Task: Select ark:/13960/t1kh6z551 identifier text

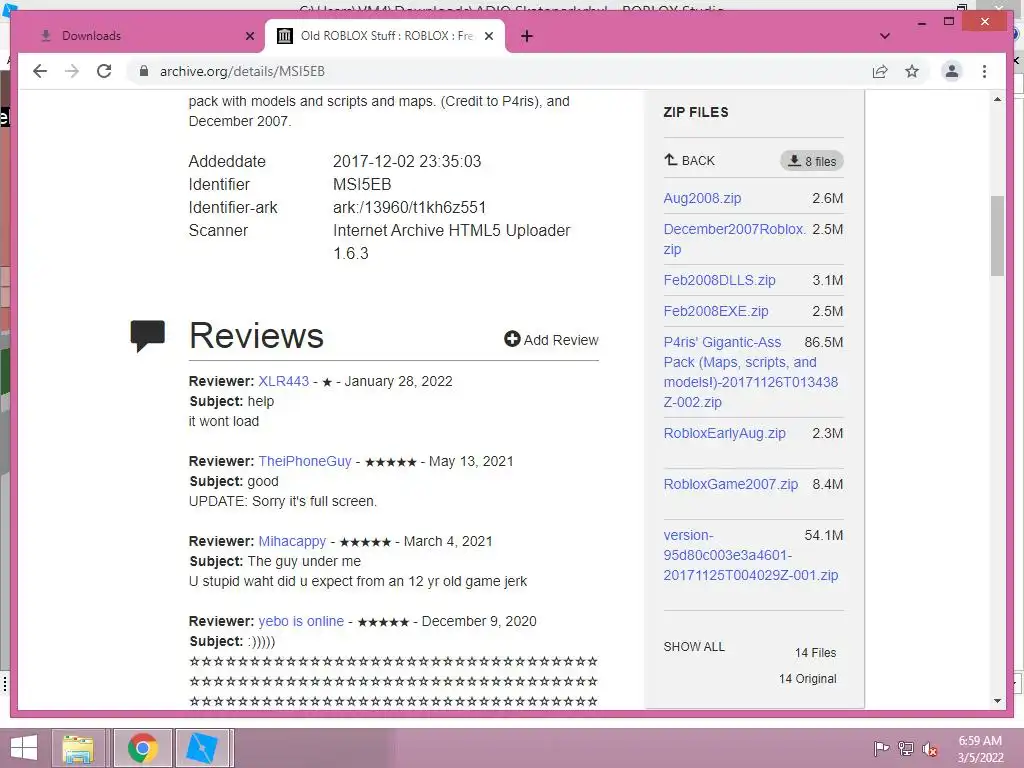Action: (x=409, y=208)
